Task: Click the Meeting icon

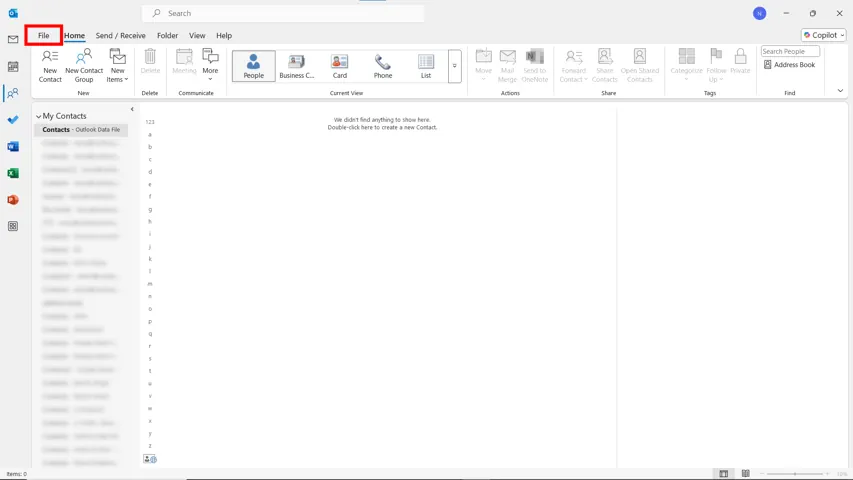Action: 184,61
